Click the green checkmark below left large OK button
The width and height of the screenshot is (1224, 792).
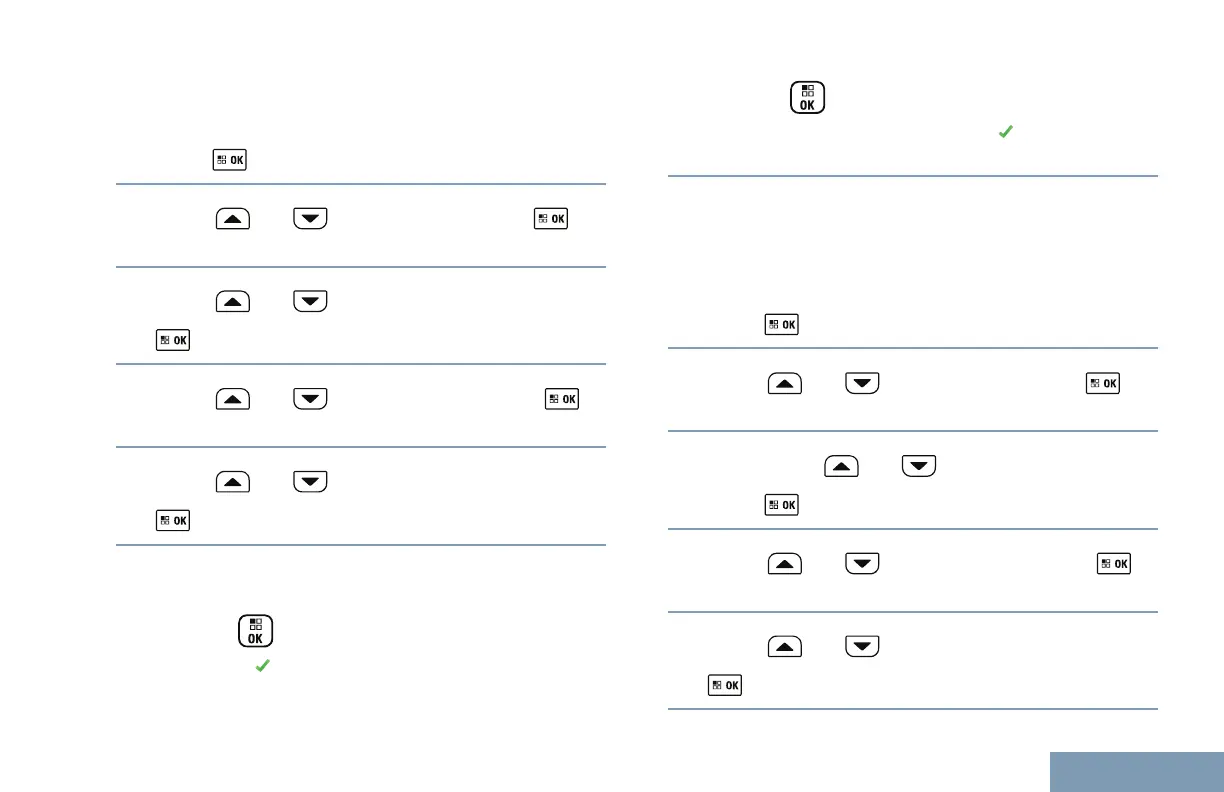[262, 665]
